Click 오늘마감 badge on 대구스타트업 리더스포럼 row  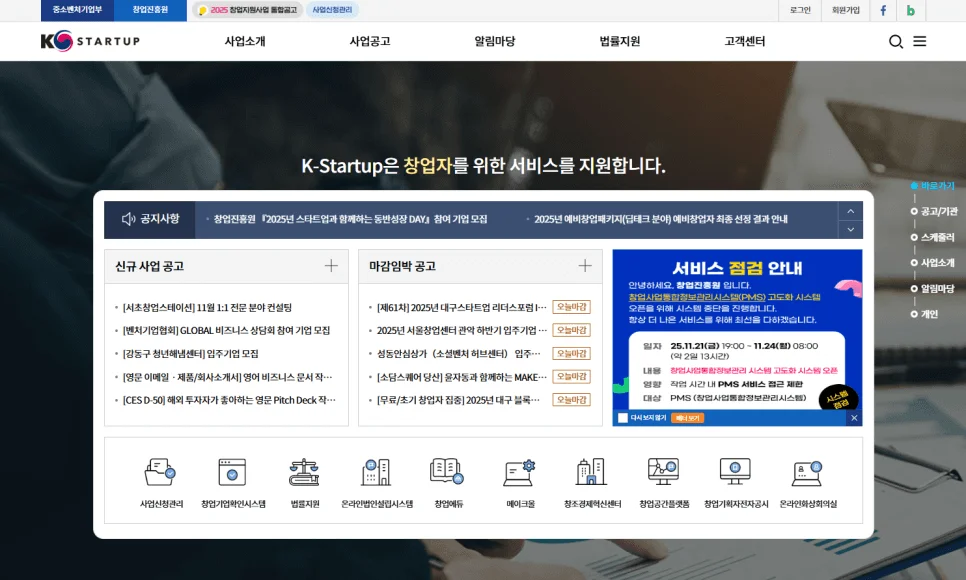point(572,307)
